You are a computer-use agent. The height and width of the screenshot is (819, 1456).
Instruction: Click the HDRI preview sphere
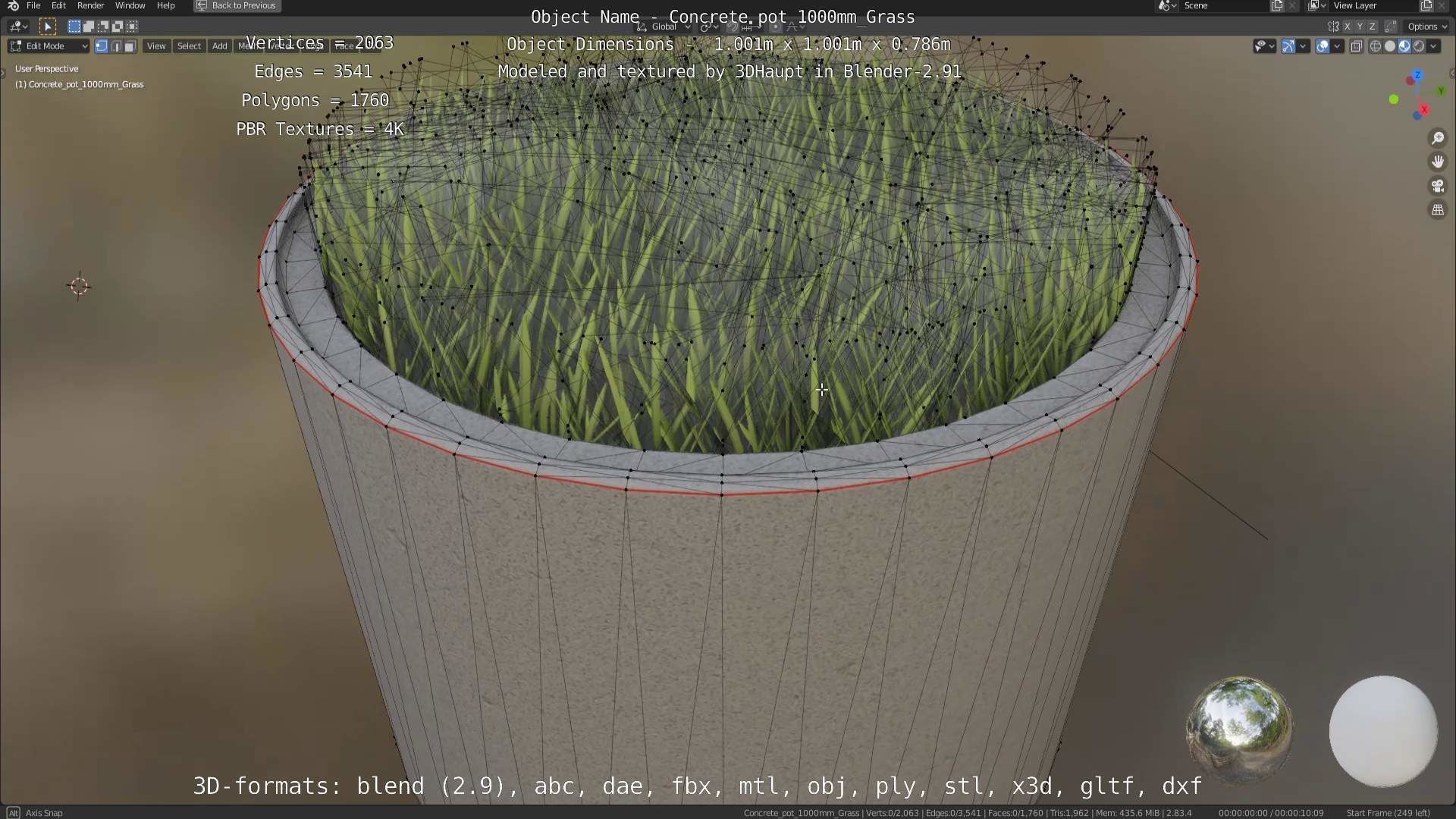tap(1239, 730)
